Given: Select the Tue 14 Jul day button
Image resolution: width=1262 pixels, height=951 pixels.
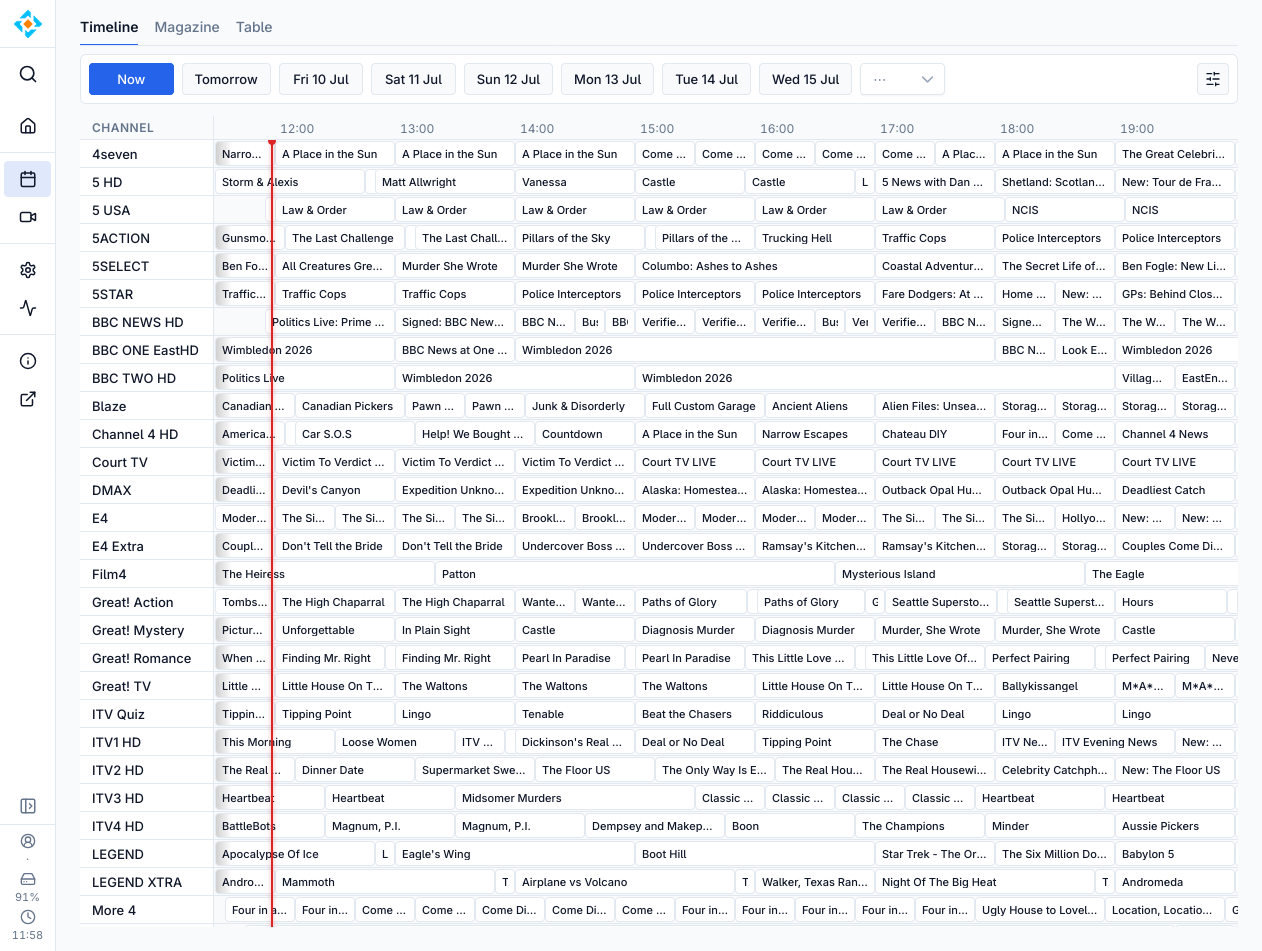Looking at the screenshot, I should (706, 79).
